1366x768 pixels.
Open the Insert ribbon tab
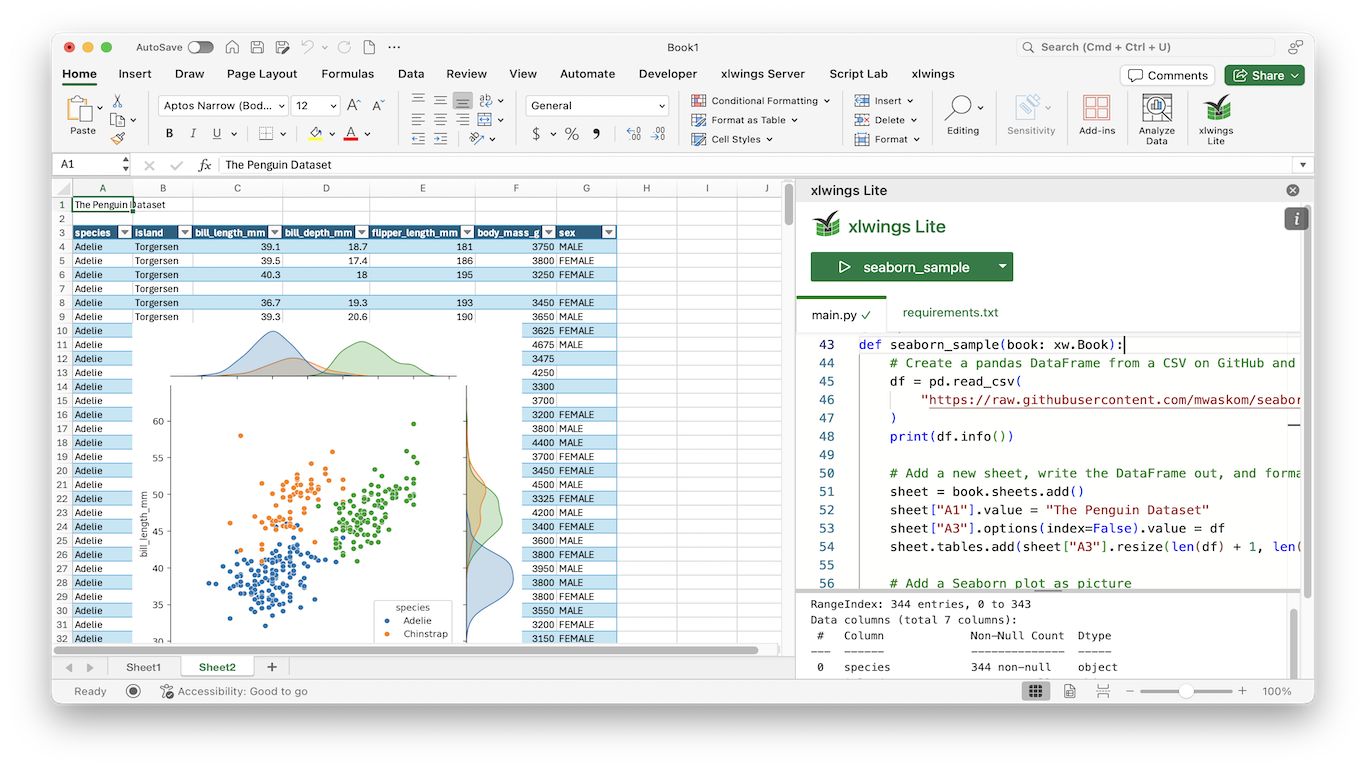[x=135, y=74]
